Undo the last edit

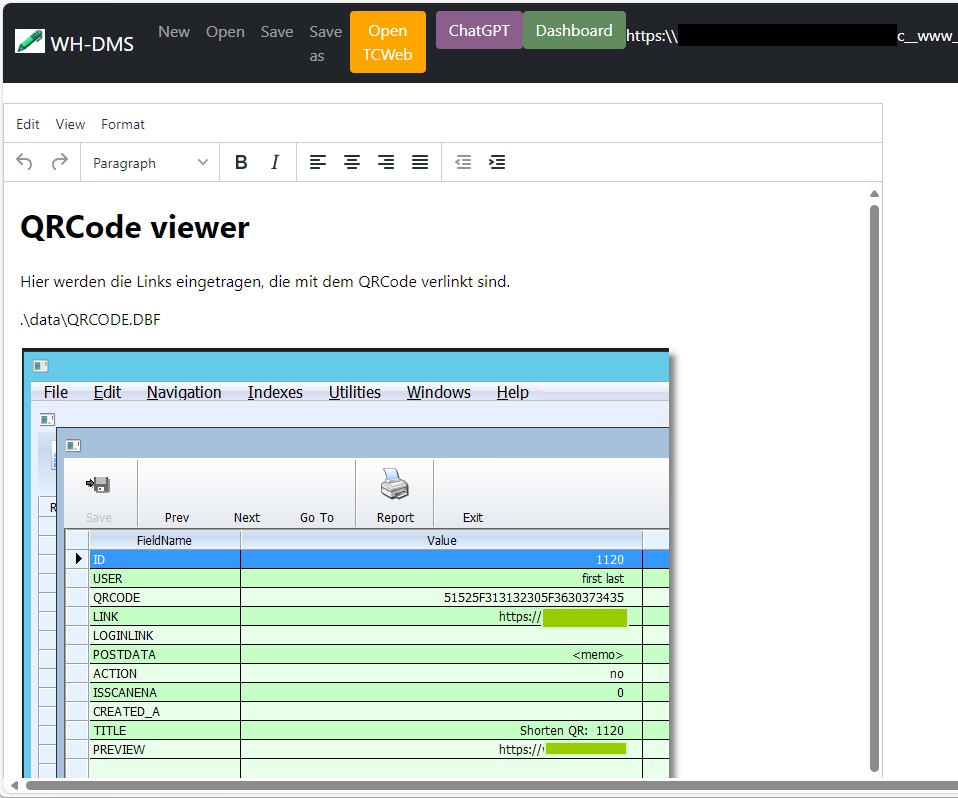point(24,162)
